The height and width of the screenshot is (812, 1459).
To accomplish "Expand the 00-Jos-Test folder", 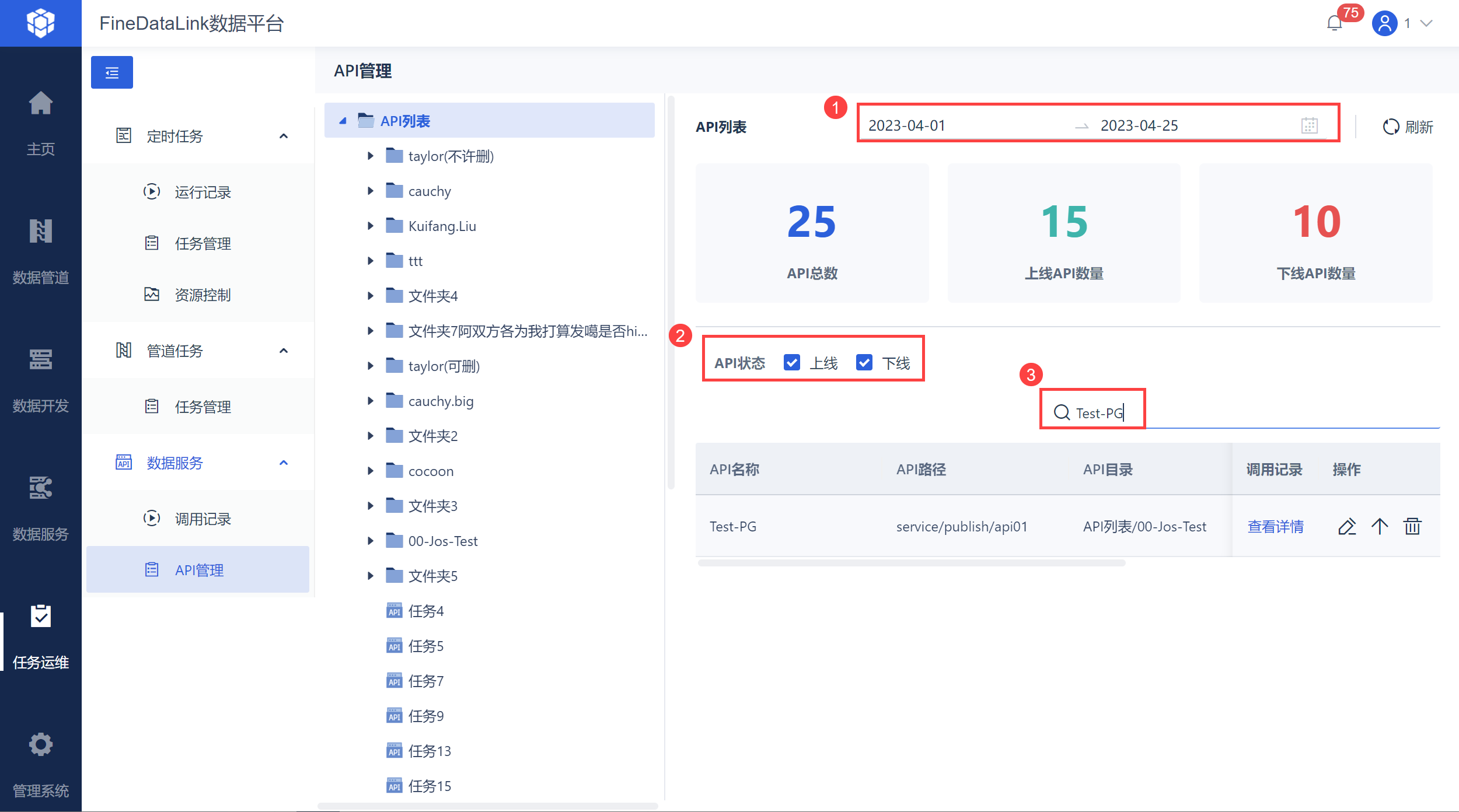I will click(370, 541).
